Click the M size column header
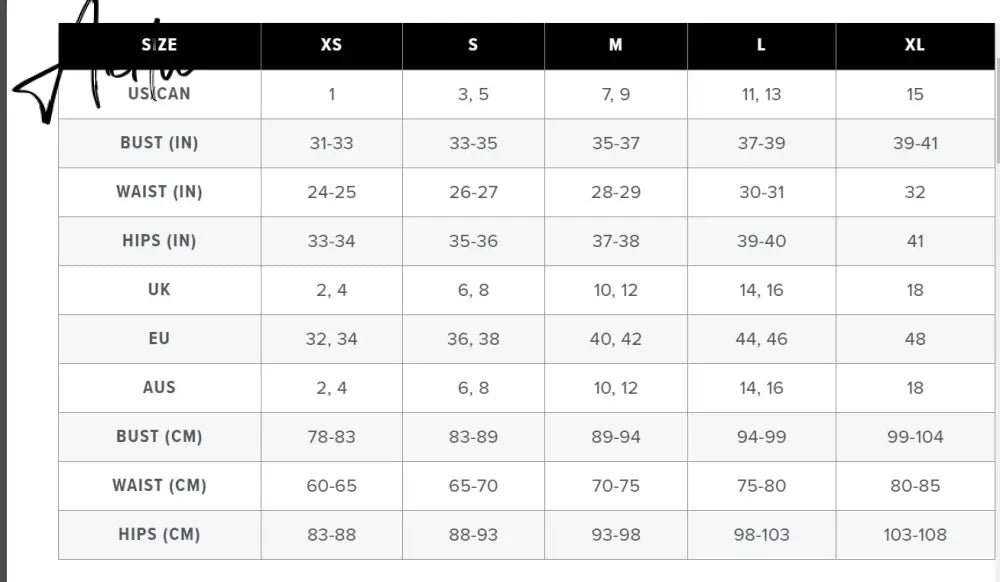This screenshot has height=582, width=1000. coord(615,45)
